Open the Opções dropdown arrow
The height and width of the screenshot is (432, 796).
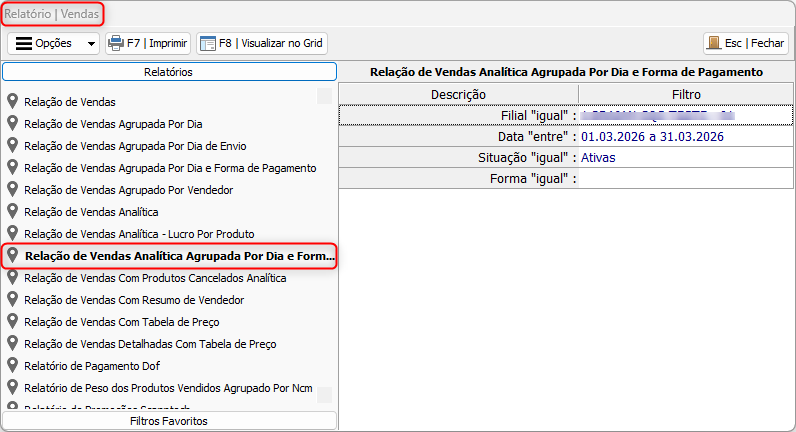92,44
